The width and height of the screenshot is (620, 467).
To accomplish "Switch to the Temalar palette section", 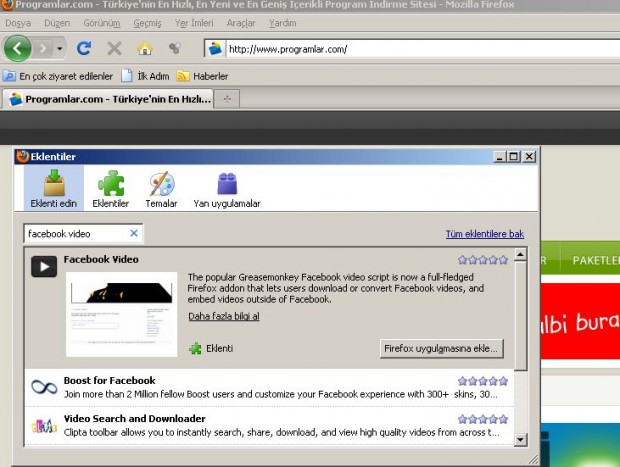I will tap(161, 188).
